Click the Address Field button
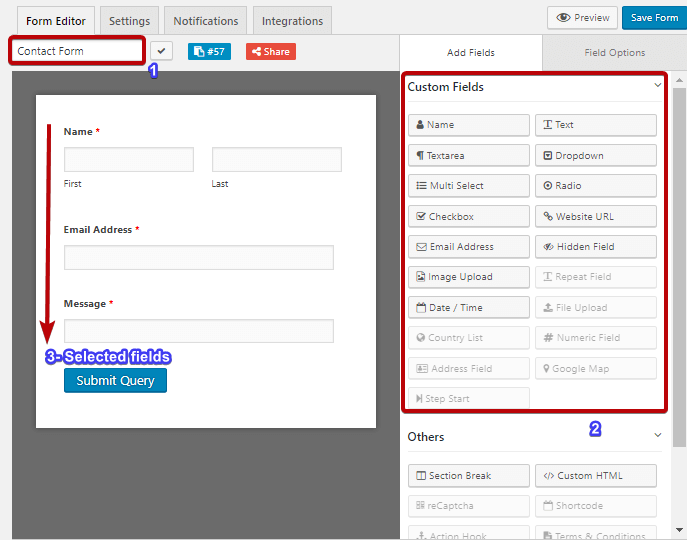This screenshot has height=540, width=687. 468,369
